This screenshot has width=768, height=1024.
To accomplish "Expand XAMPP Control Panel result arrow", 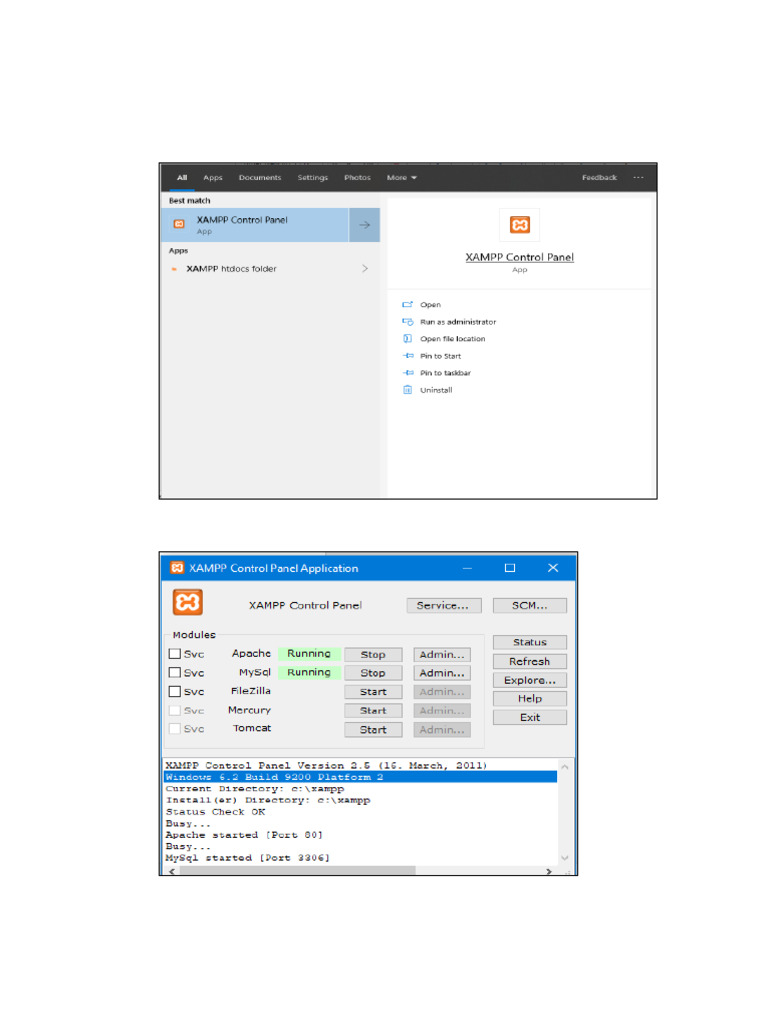I will (364, 225).
